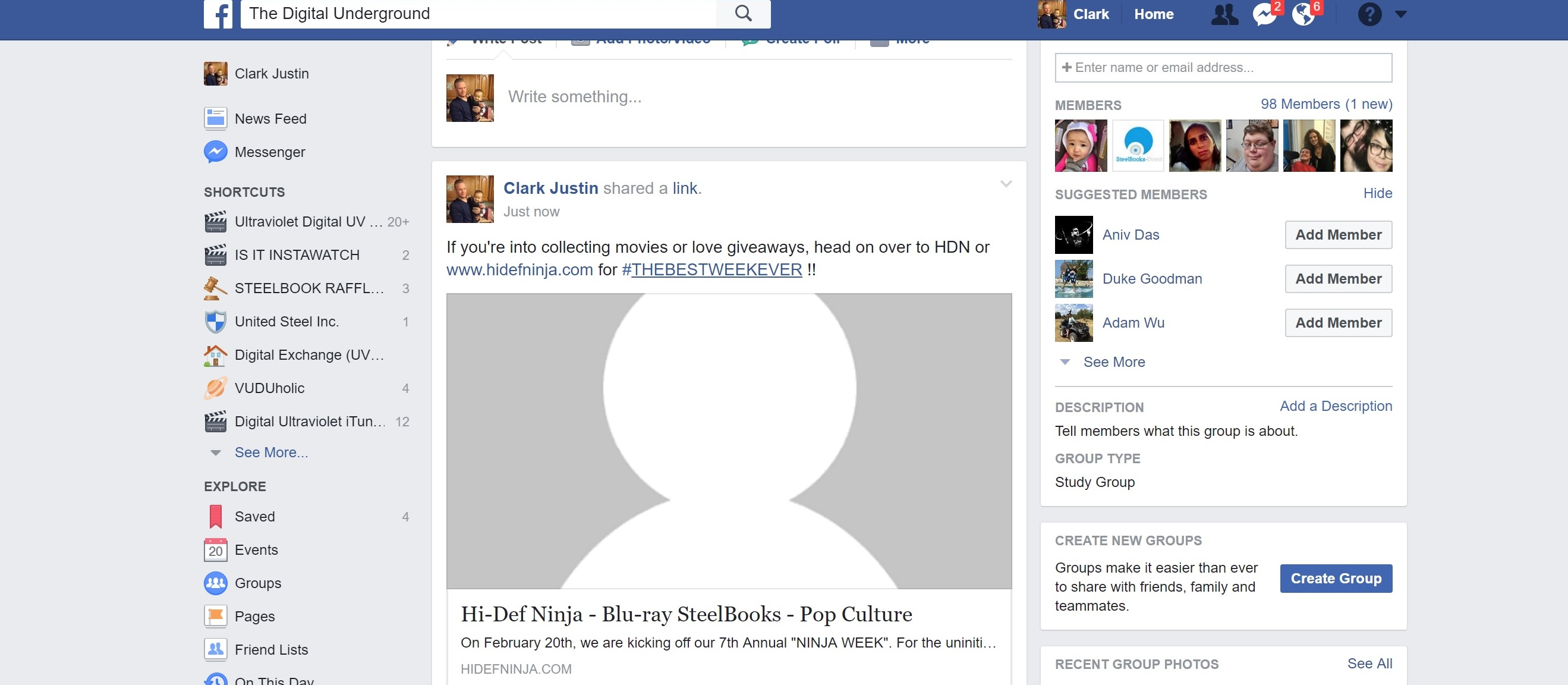Add Member Duke Goodman
The width and height of the screenshot is (1568, 685).
coord(1338,279)
